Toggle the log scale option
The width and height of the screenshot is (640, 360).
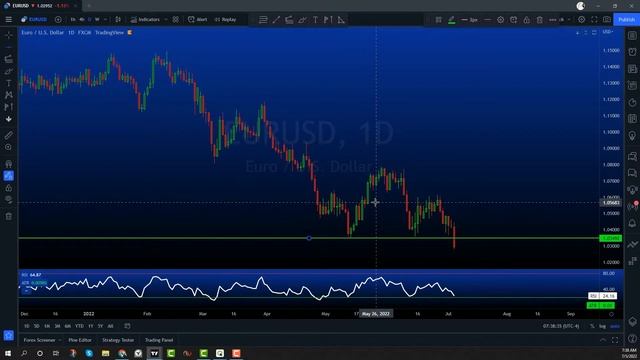pyautogui.click(x=602, y=326)
